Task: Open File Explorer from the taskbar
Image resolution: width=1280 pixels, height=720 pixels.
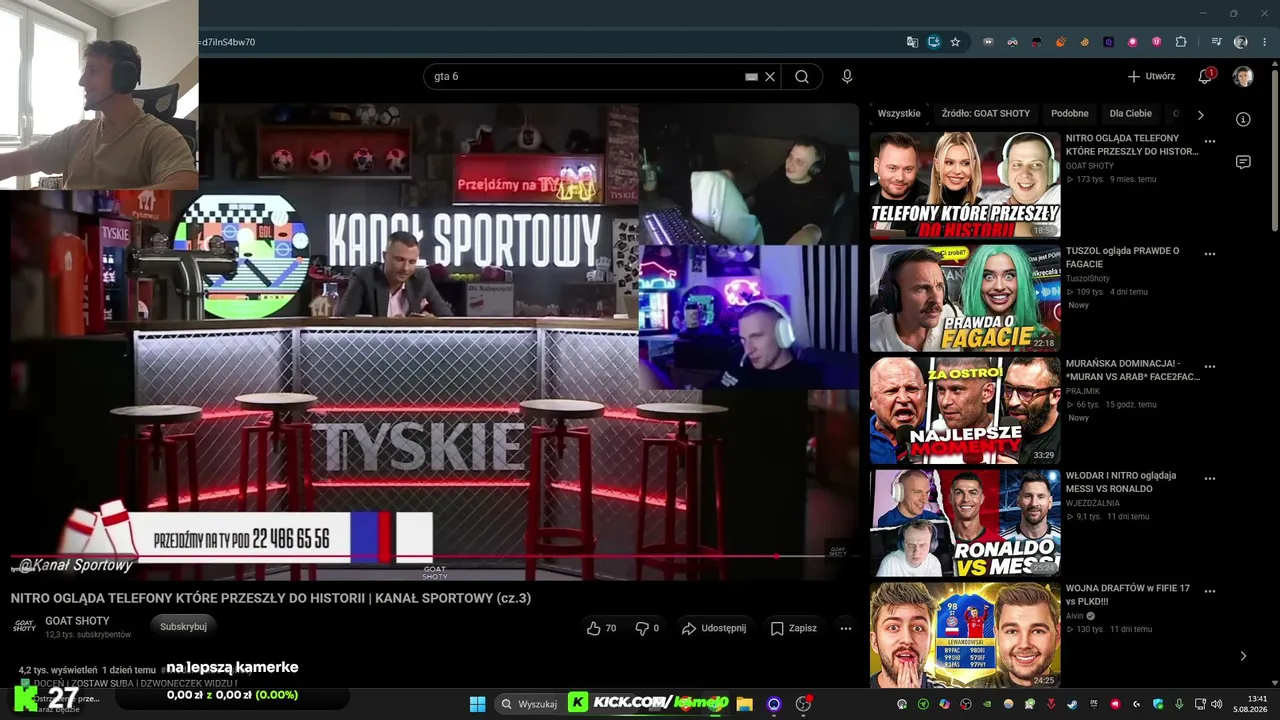Action: [744, 704]
